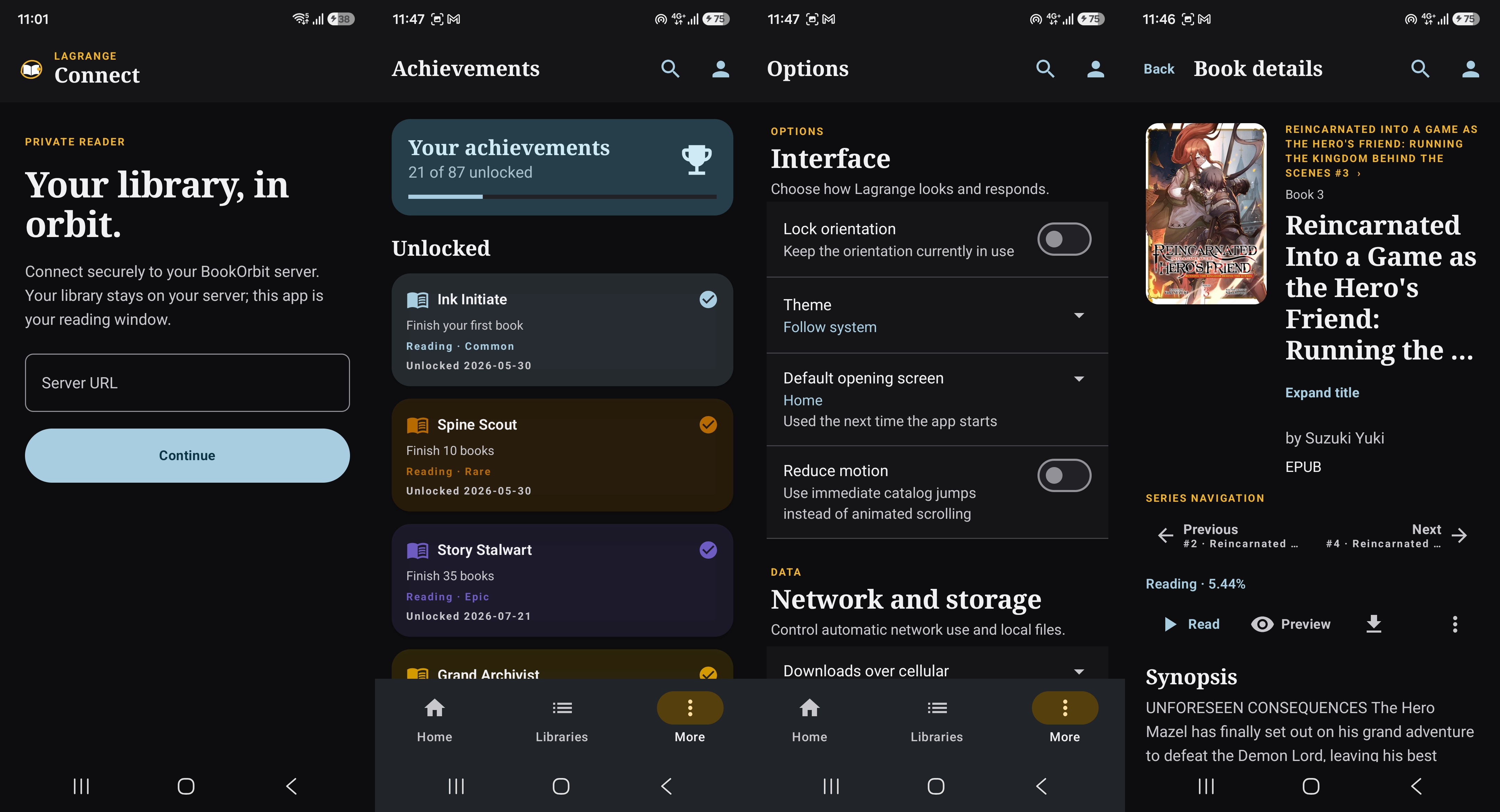Tap the book cover thumbnail

pyautogui.click(x=1206, y=214)
